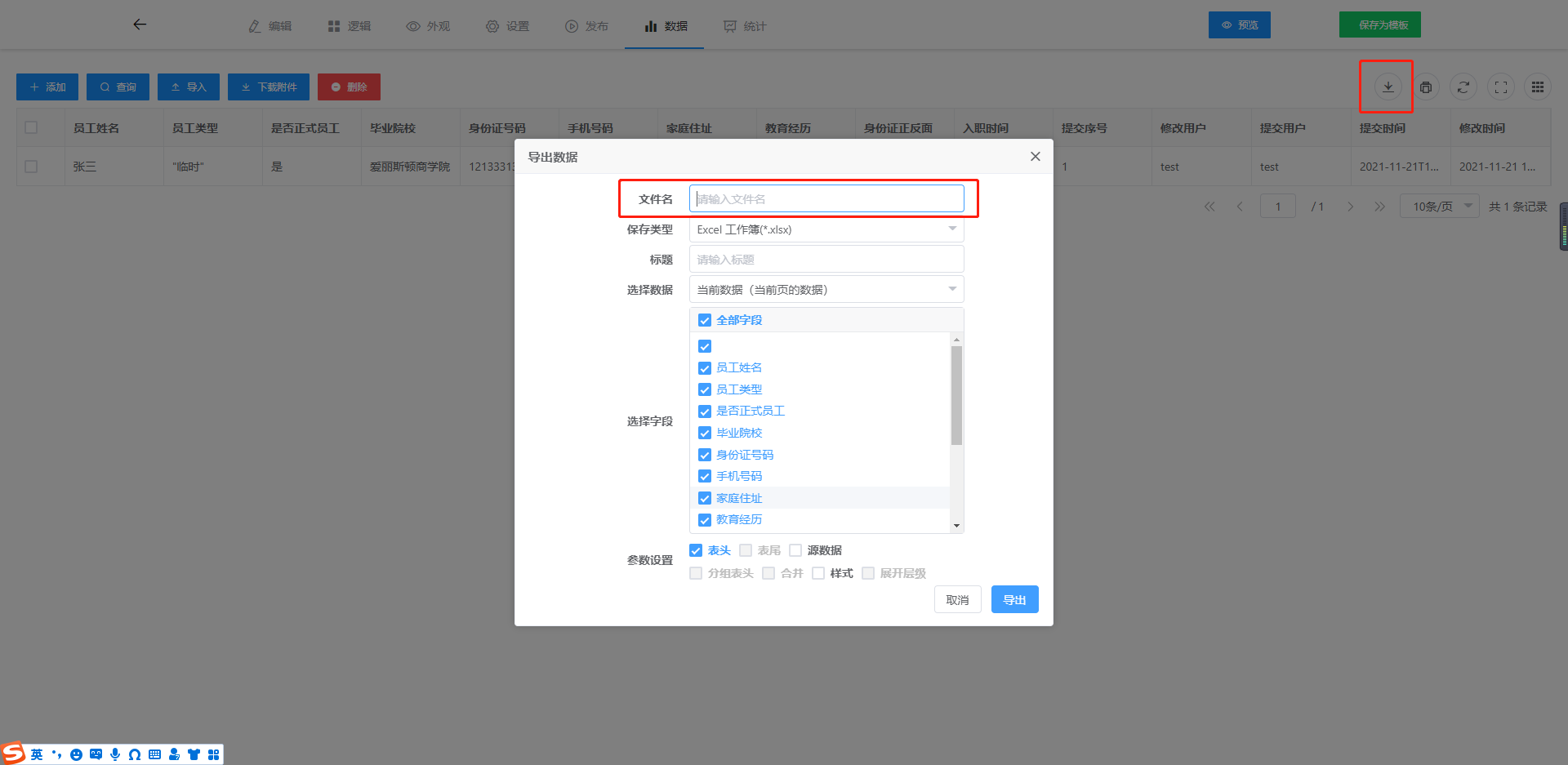Click the microphone icon in IME bar
This screenshot has height=765, width=1568.
tap(115, 754)
